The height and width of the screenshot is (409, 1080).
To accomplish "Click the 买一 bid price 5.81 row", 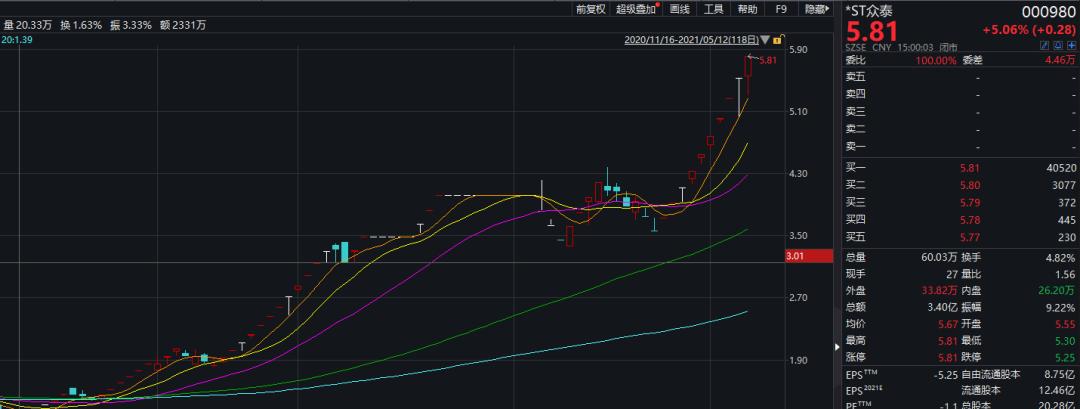I will point(960,167).
